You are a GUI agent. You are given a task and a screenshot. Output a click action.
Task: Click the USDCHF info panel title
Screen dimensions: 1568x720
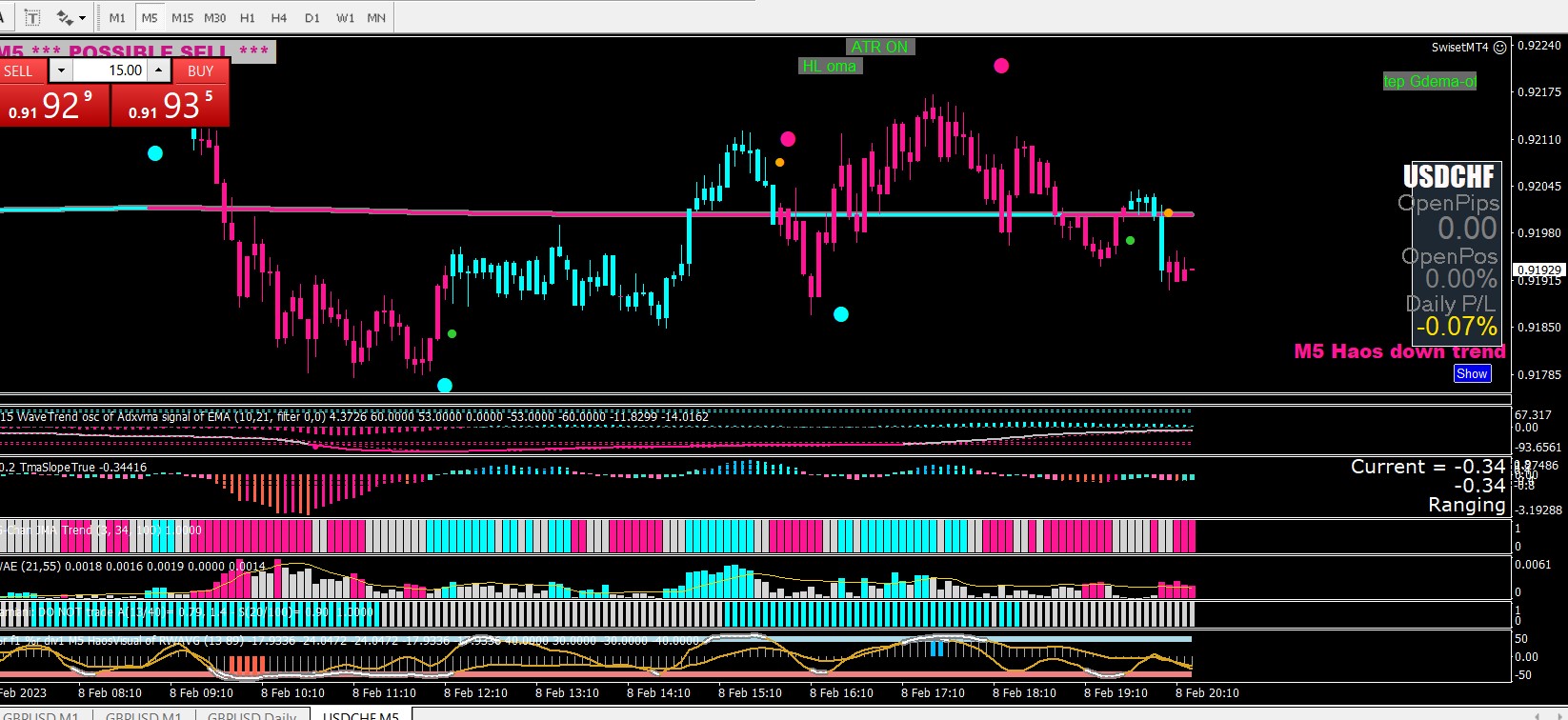[1450, 176]
